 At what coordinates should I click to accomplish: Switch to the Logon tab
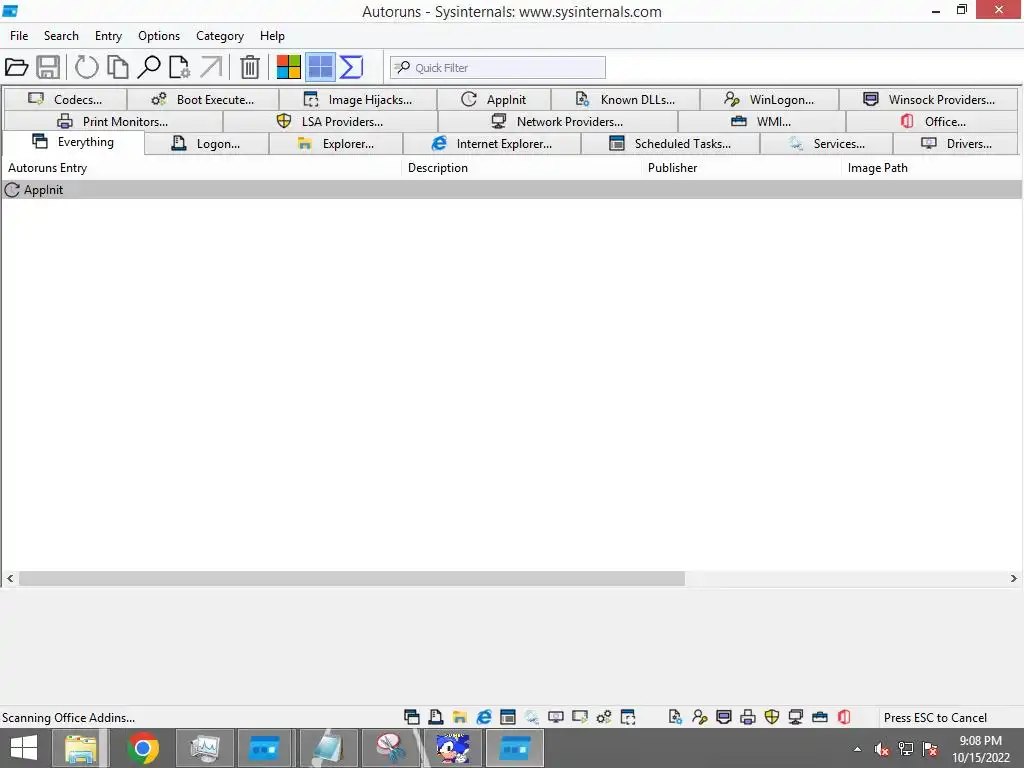[206, 144]
